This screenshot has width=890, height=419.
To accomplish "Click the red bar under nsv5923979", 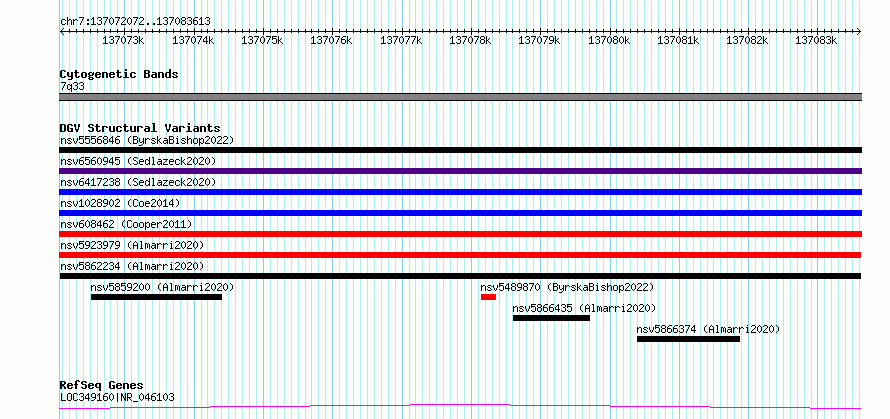I will click(x=460, y=255).
